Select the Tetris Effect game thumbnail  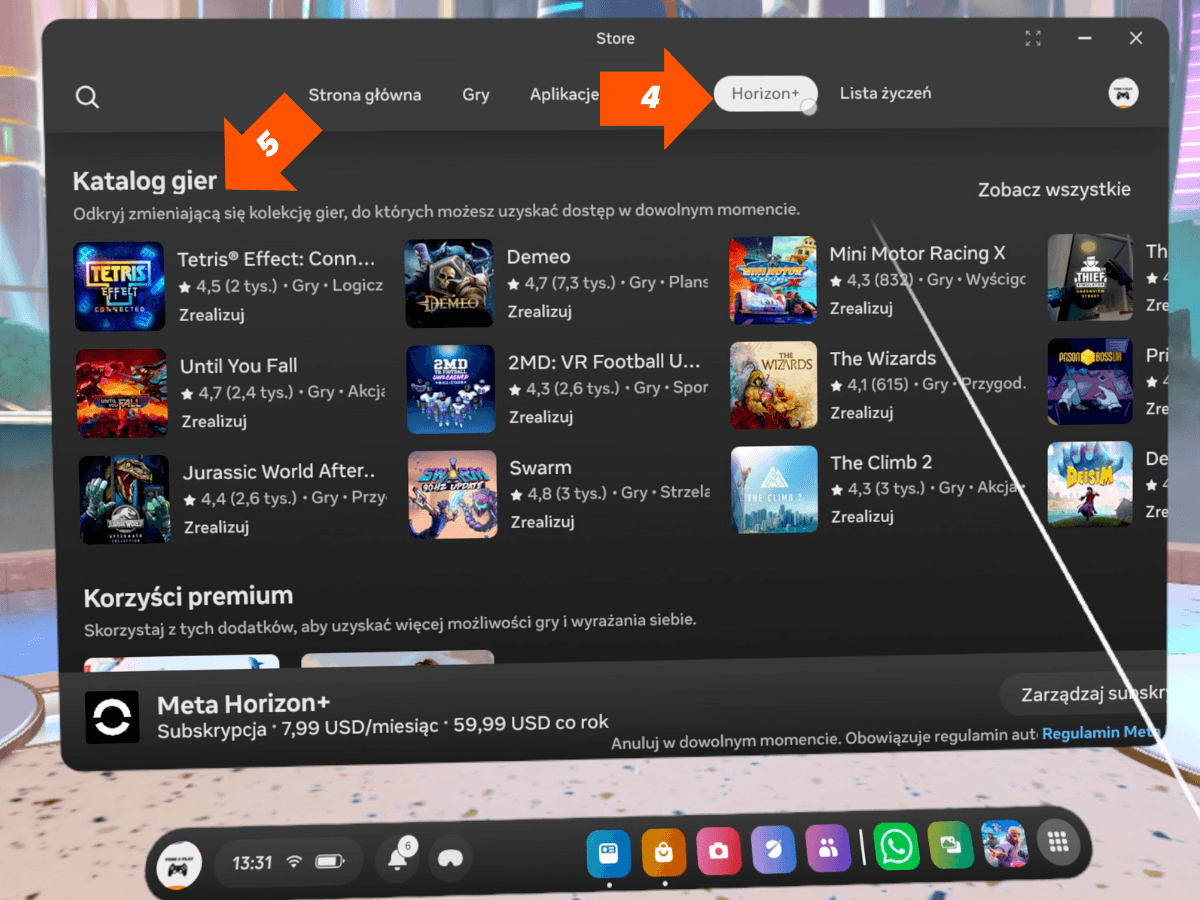pyautogui.click(x=119, y=286)
